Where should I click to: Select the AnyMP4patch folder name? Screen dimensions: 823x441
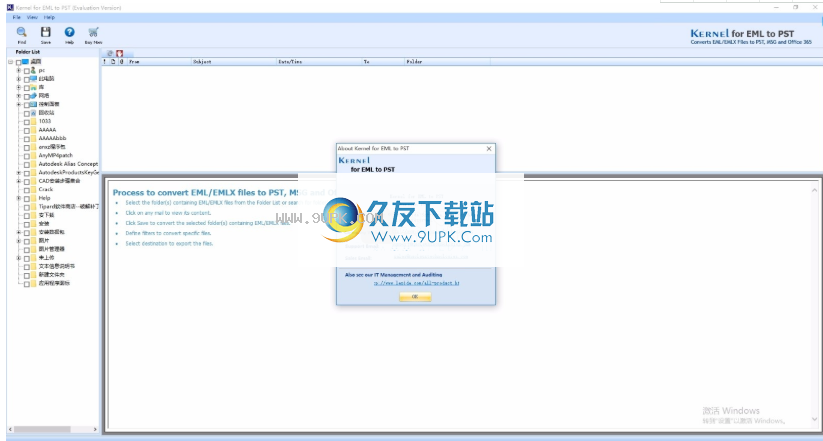coord(56,156)
